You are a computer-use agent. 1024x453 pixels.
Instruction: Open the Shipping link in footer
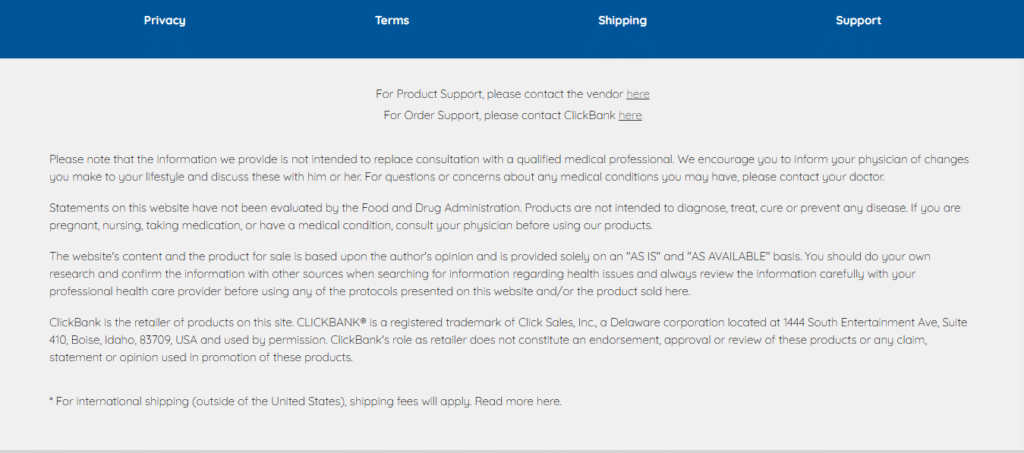[622, 20]
